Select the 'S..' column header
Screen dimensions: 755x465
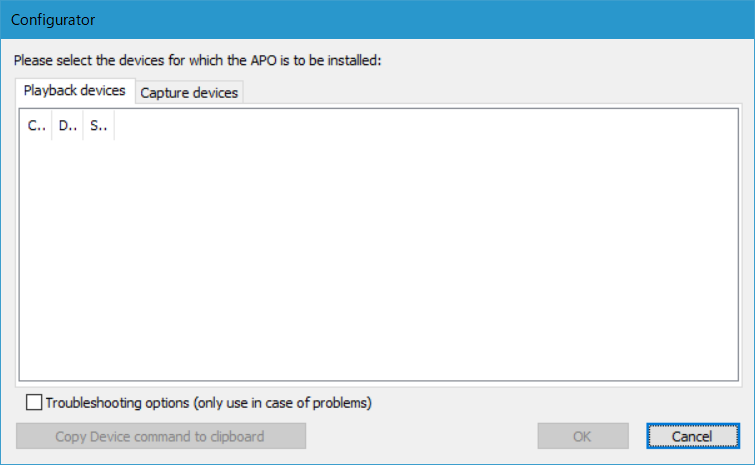[98, 127]
